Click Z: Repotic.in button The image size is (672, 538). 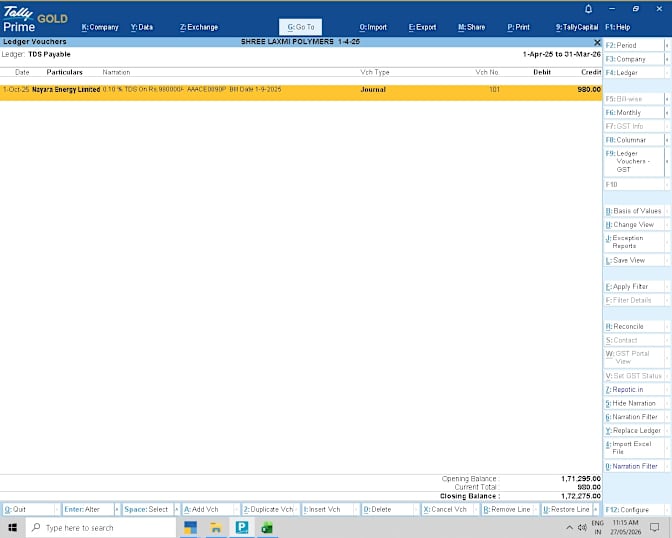pos(634,389)
